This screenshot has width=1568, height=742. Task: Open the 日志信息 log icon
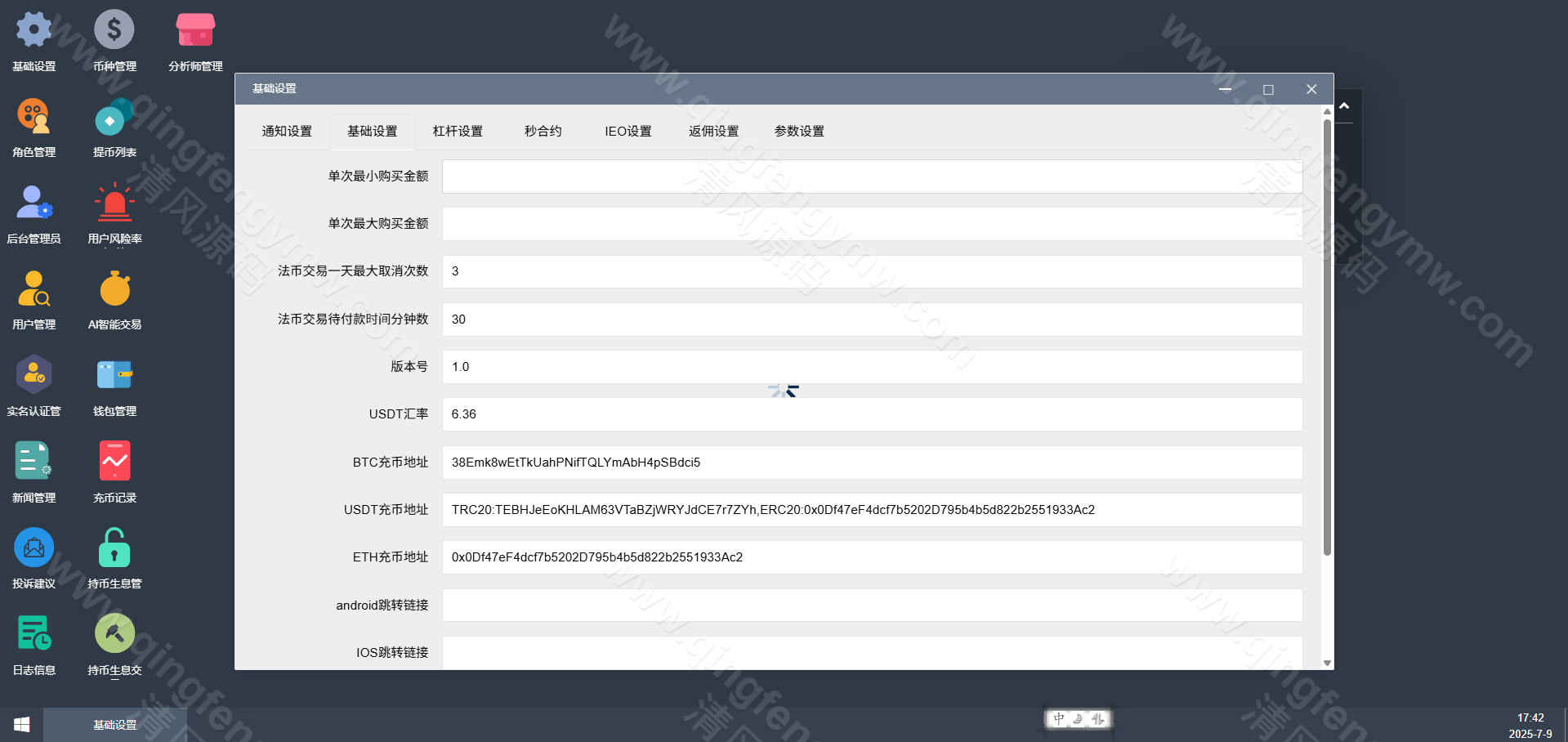[x=34, y=634]
